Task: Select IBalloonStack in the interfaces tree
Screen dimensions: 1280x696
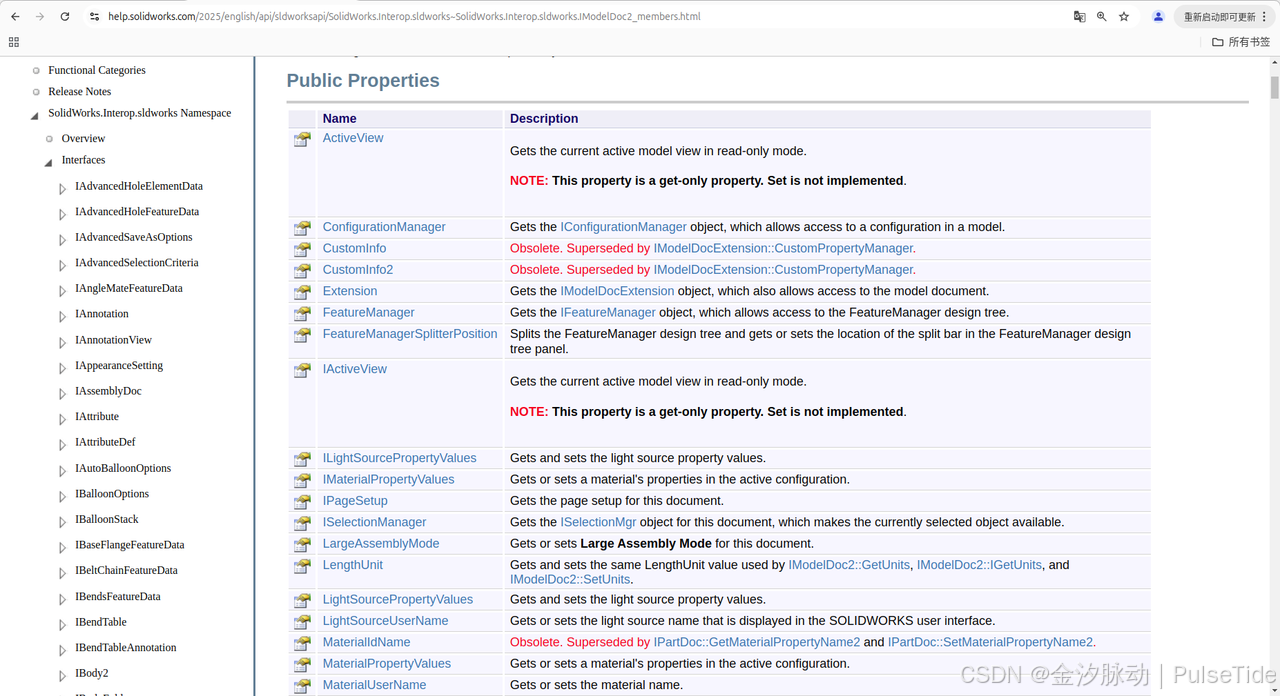Action: point(107,519)
